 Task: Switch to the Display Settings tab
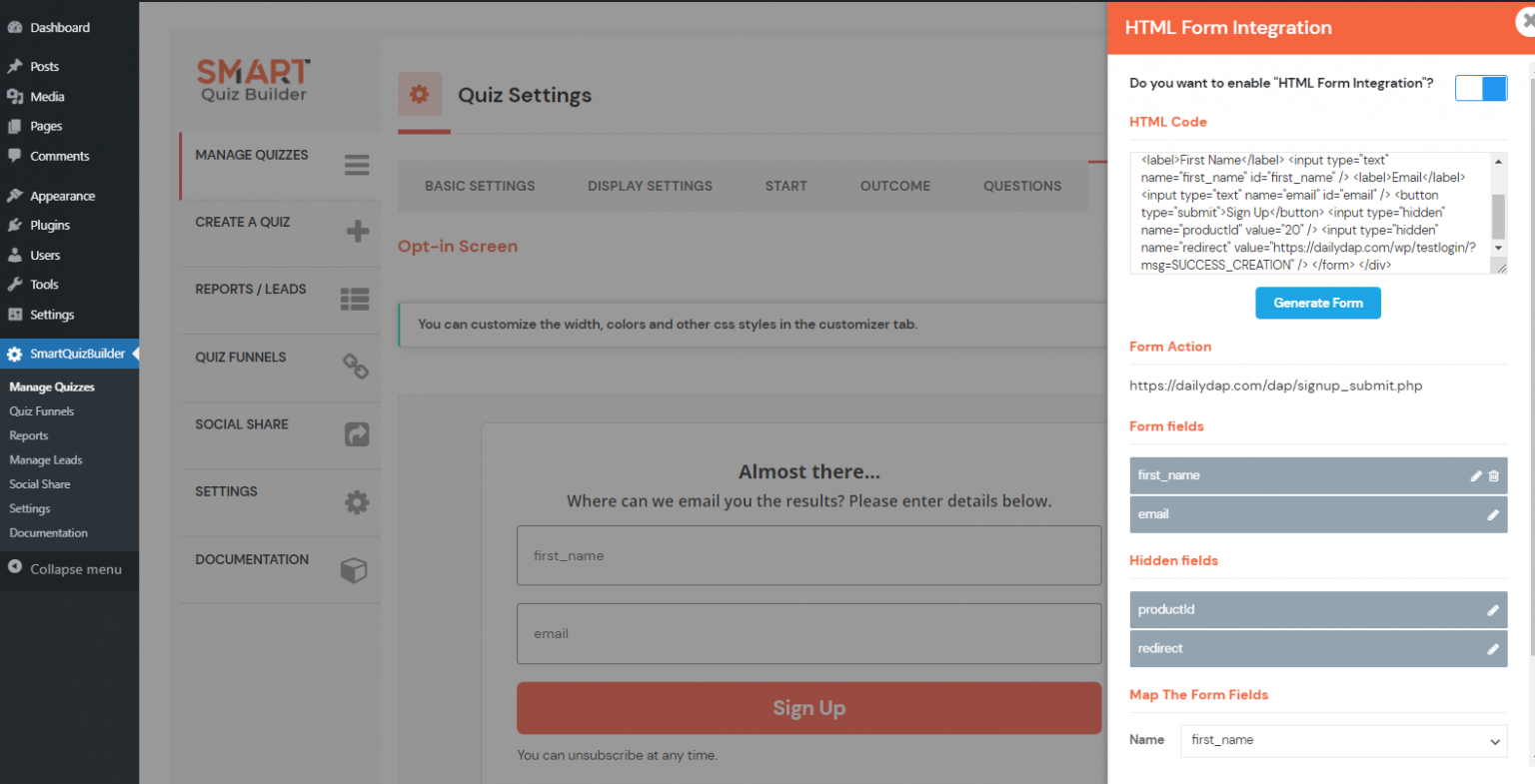point(650,186)
